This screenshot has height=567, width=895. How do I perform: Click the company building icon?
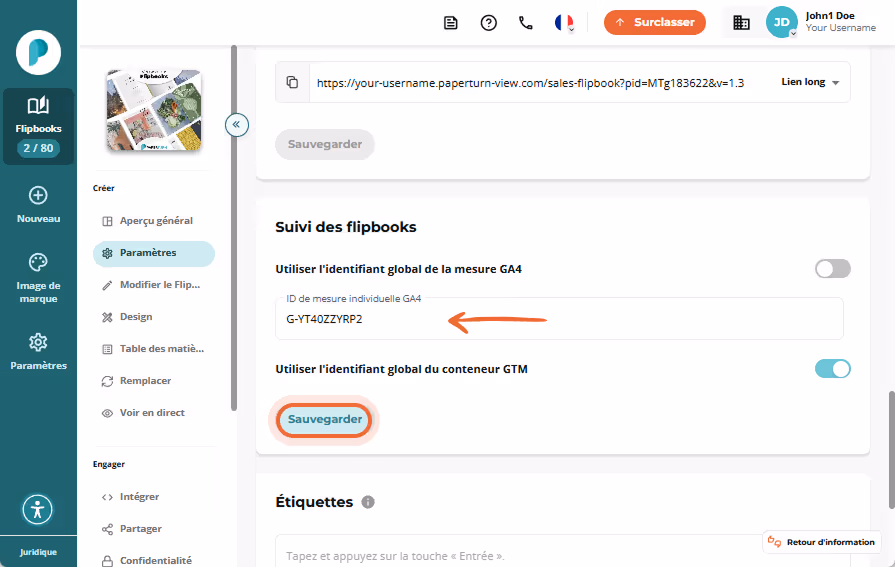(x=741, y=23)
